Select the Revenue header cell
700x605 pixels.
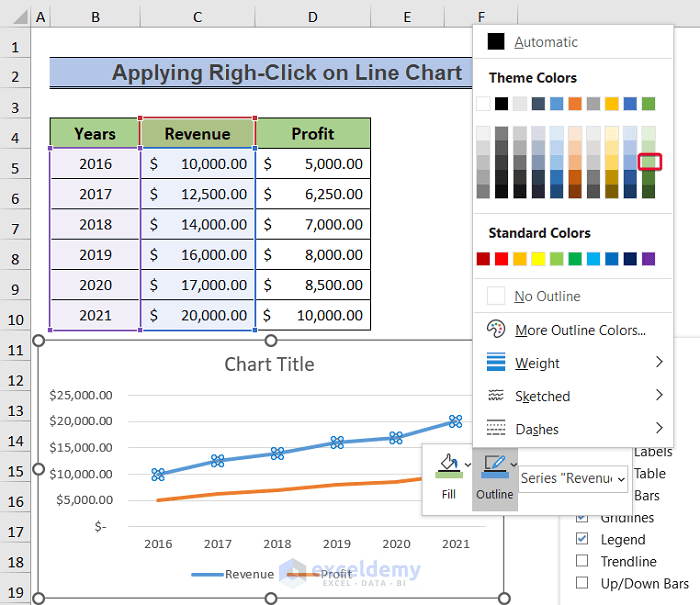[x=197, y=134]
